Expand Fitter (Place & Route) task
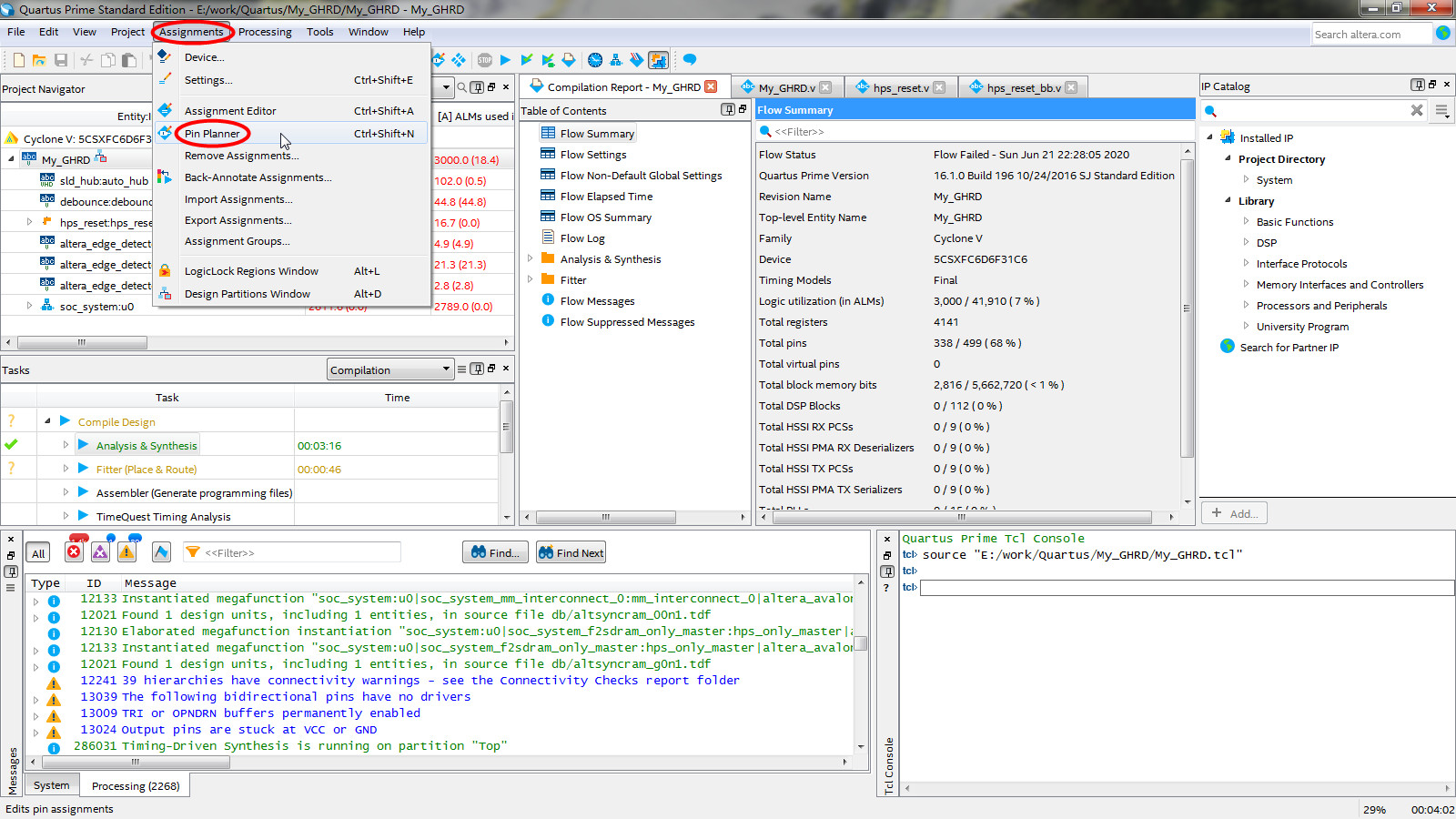Viewport: 1456px width, 819px height. coord(66,469)
